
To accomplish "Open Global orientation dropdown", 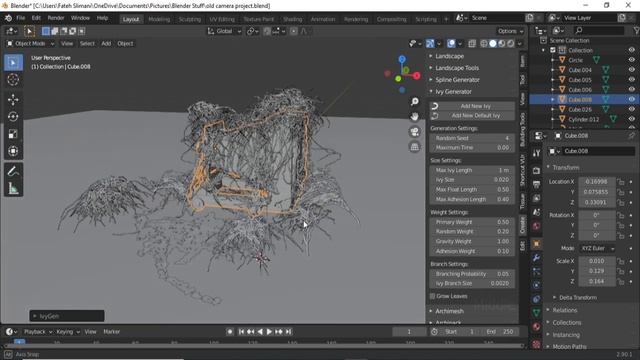I will pyautogui.click(x=224, y=31).
